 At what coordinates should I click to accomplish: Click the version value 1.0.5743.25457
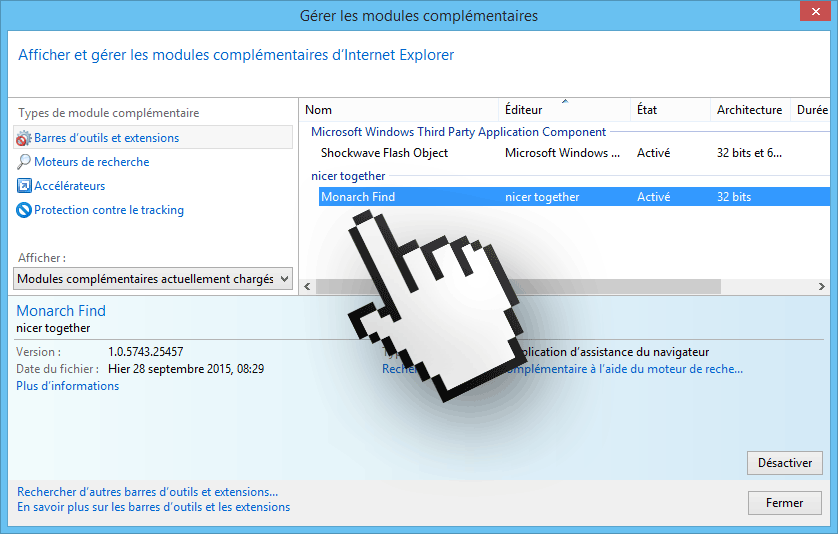coord(145,352)
